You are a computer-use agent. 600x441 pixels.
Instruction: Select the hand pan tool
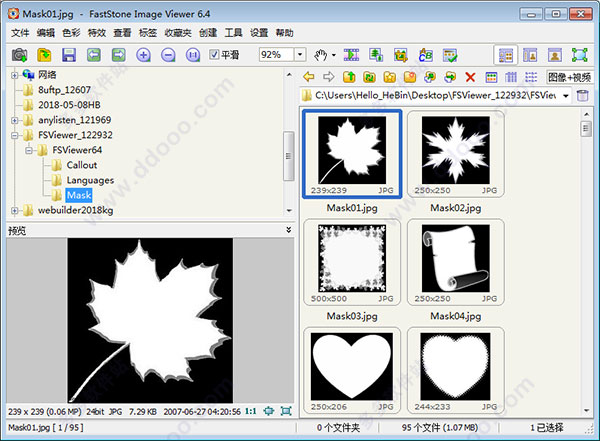[x=321, y=55]
